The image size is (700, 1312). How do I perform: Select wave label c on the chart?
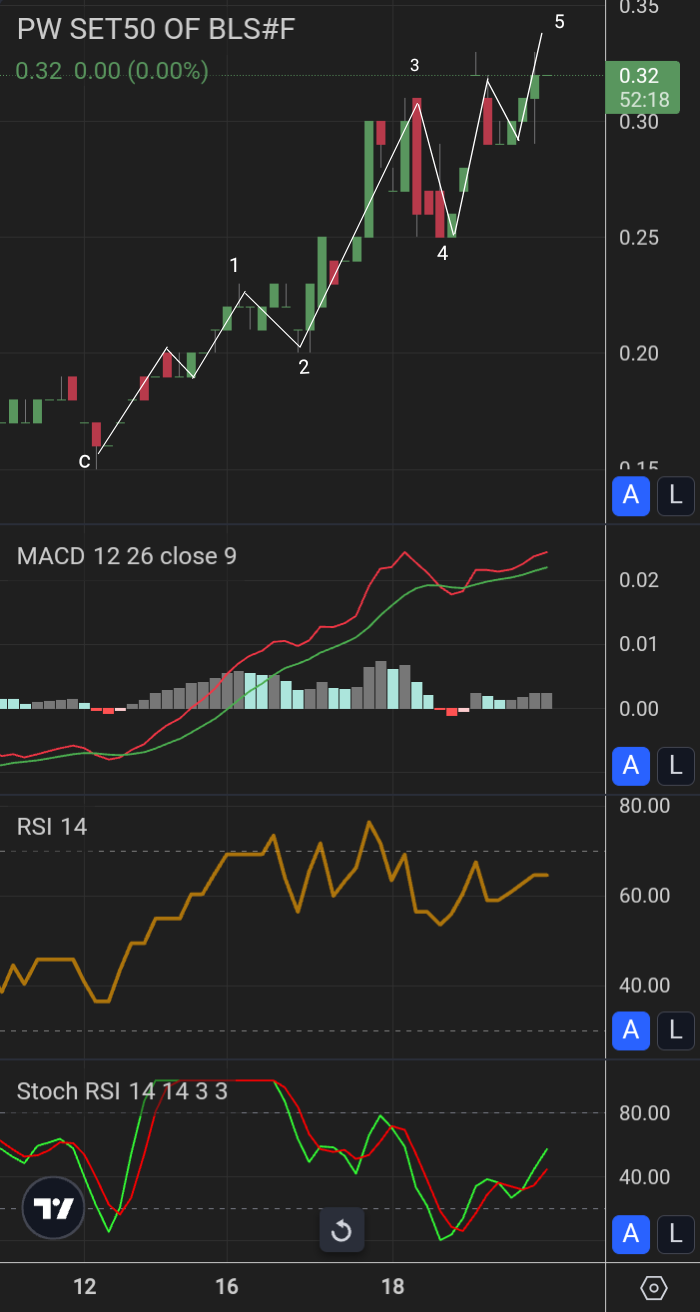(x=85, y=461)
